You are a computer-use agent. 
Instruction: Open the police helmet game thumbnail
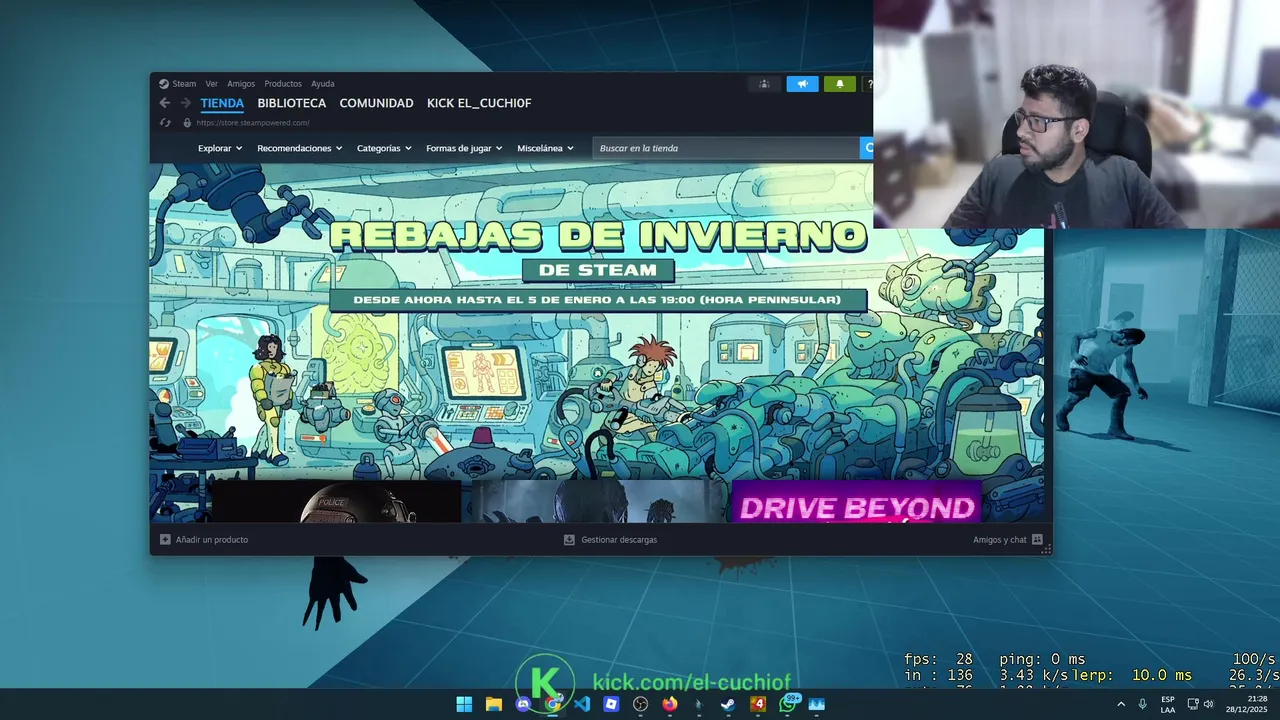(x=336, y=501)
